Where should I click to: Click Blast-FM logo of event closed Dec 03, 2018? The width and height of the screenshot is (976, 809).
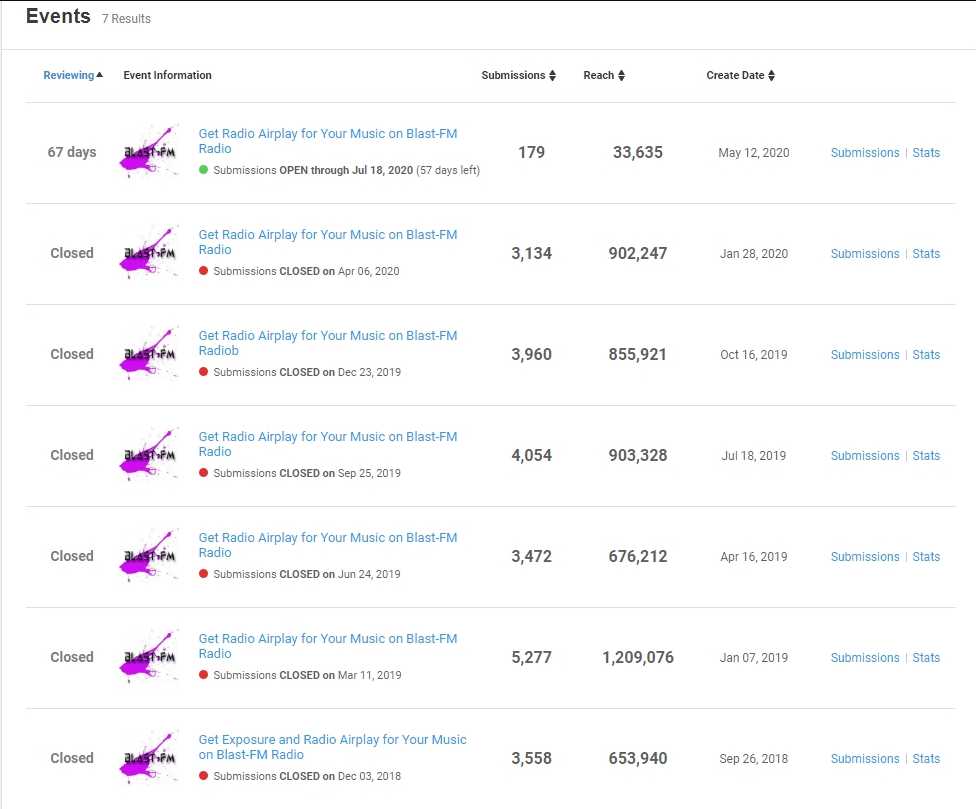click(149, 758)
